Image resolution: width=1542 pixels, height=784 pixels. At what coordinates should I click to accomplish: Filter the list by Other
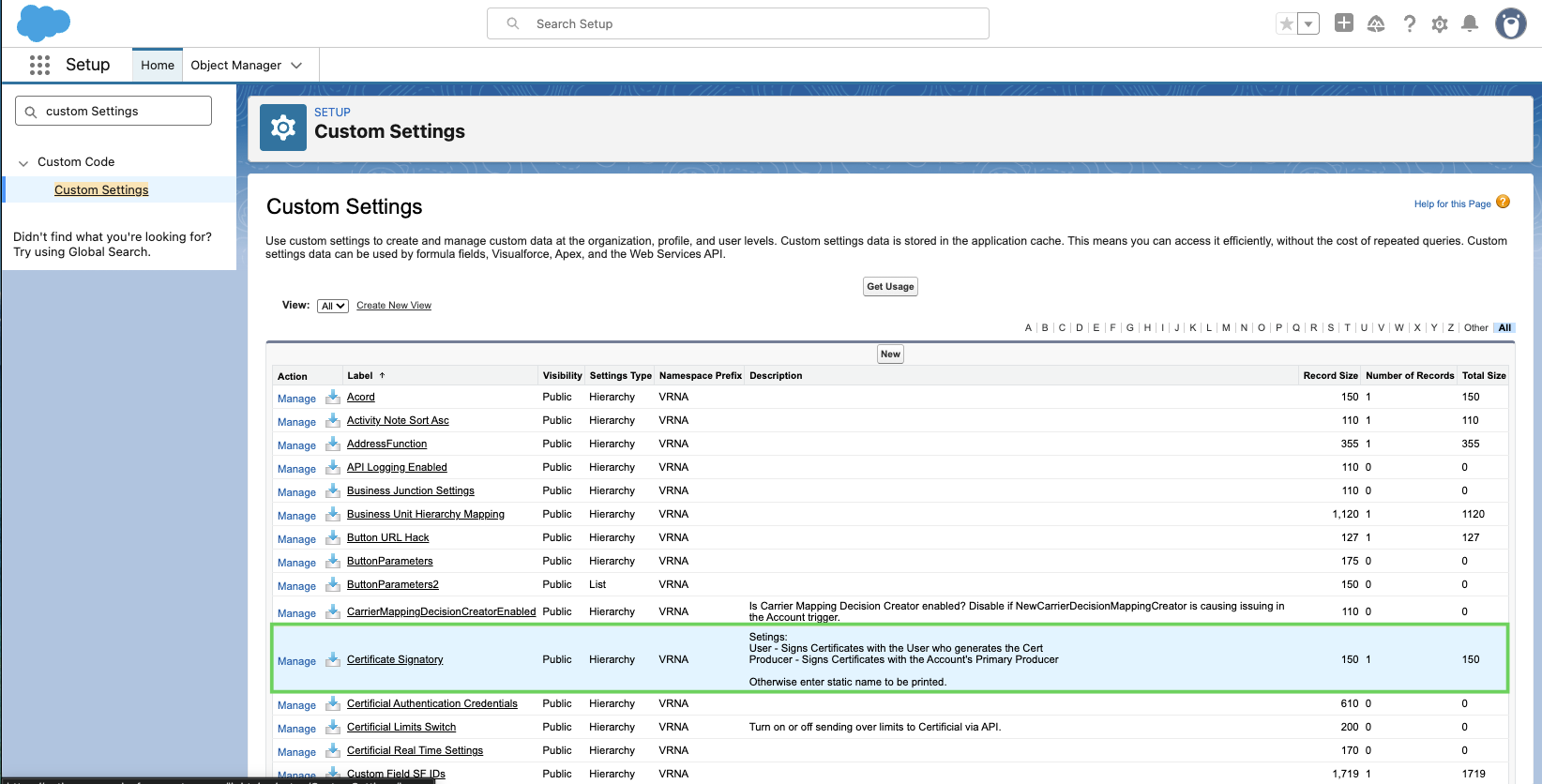coord(1476,327)
